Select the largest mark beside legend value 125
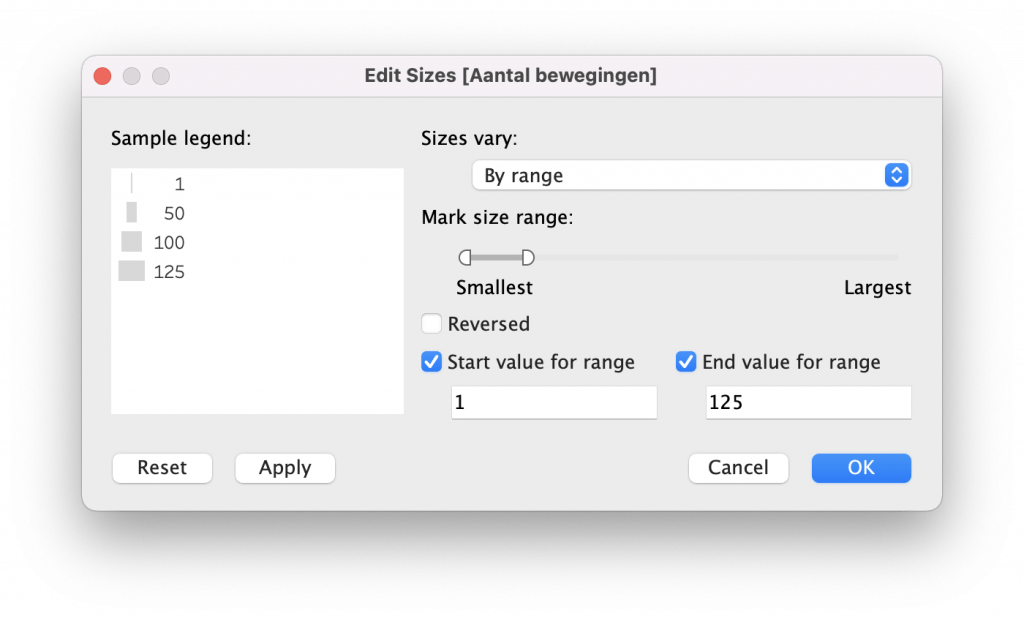The width and height of the screenshot is (1024, 619). tap(132, 271)
